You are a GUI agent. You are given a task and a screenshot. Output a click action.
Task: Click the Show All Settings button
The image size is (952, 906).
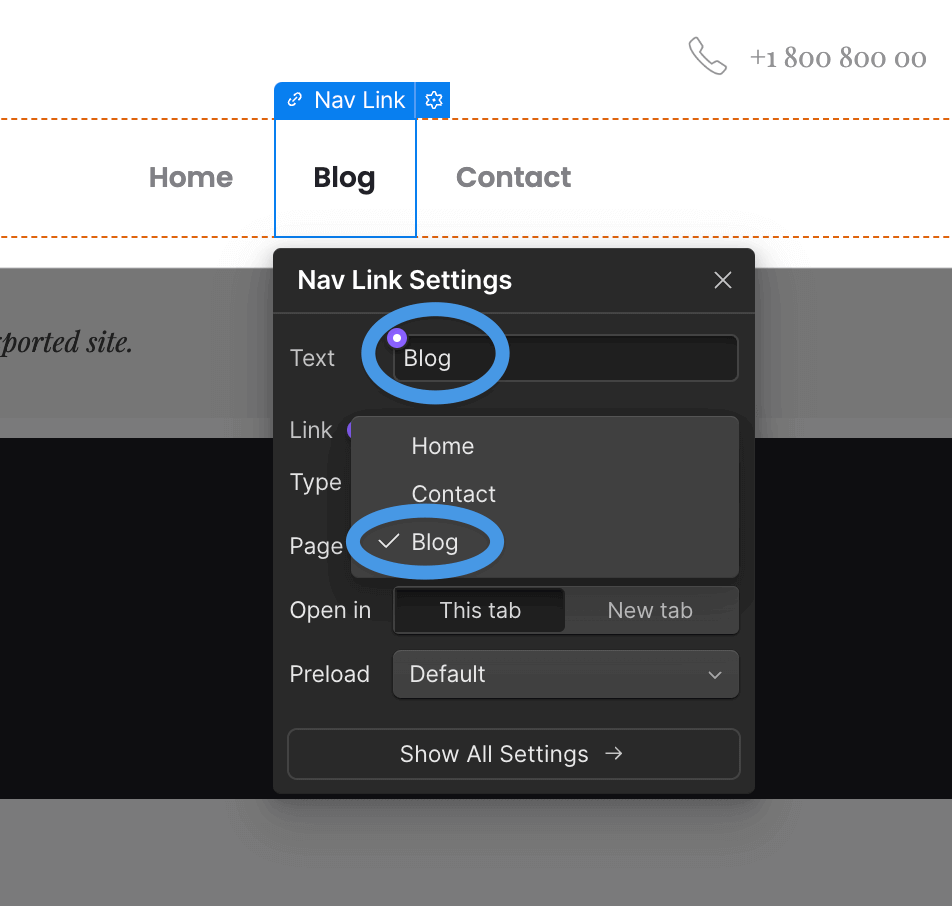tap(514, 754)
